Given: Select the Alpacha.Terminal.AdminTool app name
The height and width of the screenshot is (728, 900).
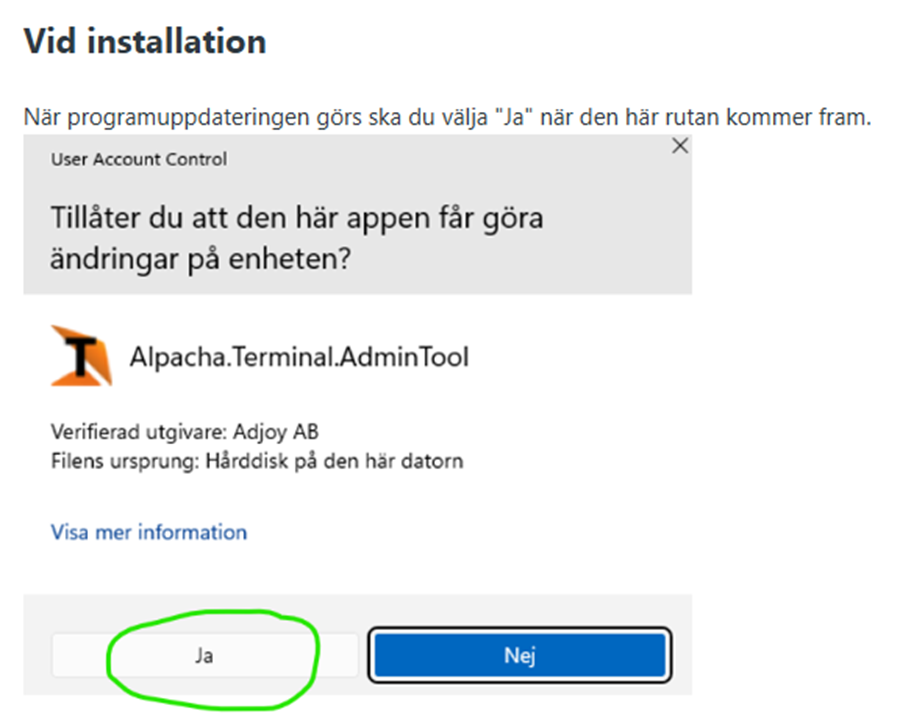Looking at the screenshot, I should point(299,357).
